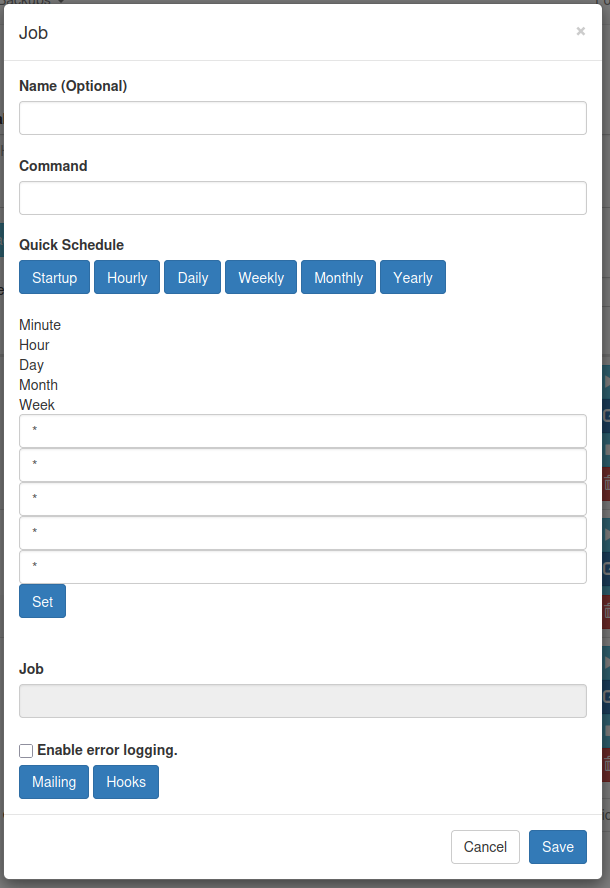
Task: Open the Mailing settings
Action: (54, 754)
